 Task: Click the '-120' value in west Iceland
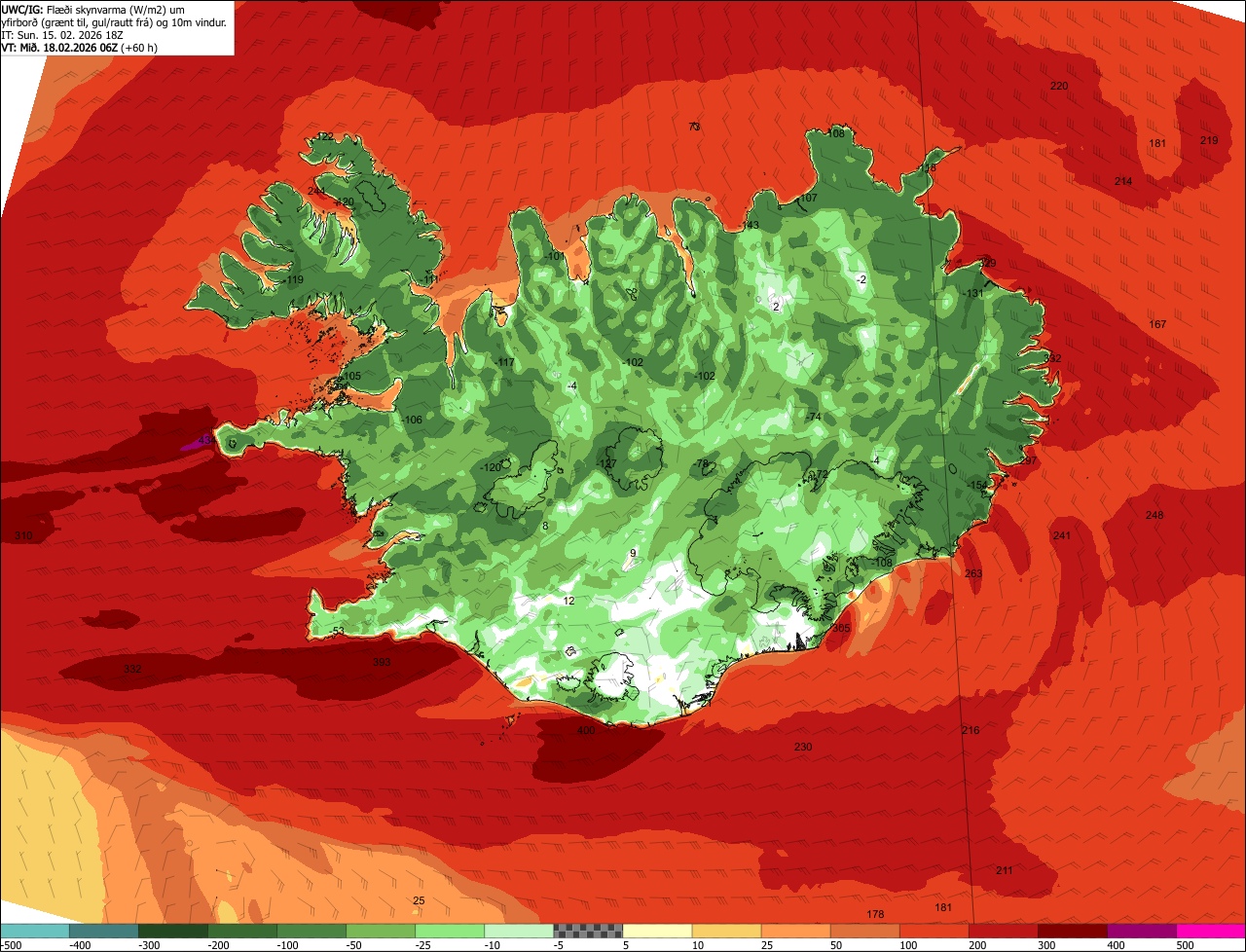pos(491,467)
